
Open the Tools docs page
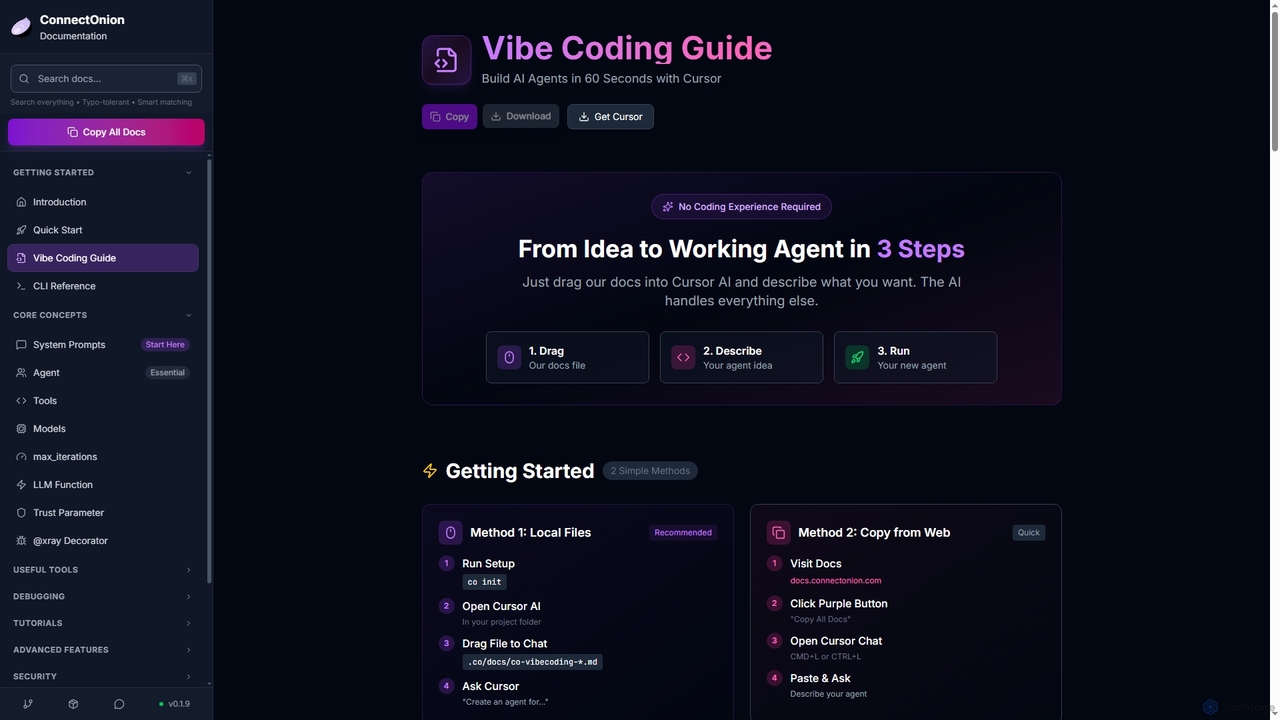point(102,401)
